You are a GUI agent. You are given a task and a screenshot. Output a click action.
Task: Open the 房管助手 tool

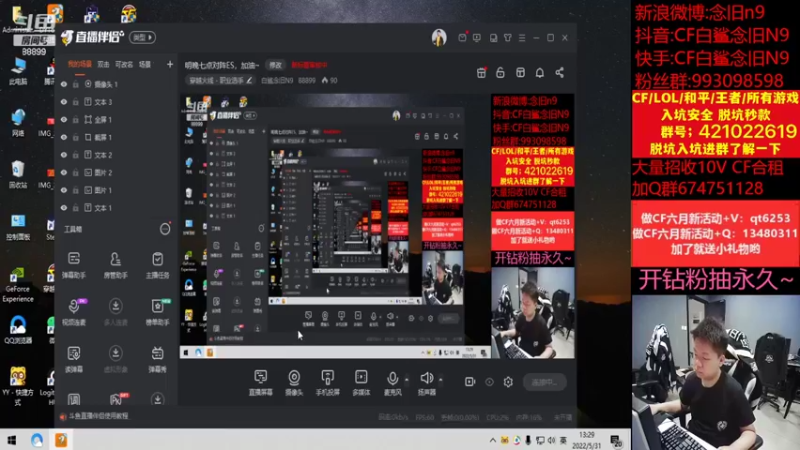click(116, 265)
